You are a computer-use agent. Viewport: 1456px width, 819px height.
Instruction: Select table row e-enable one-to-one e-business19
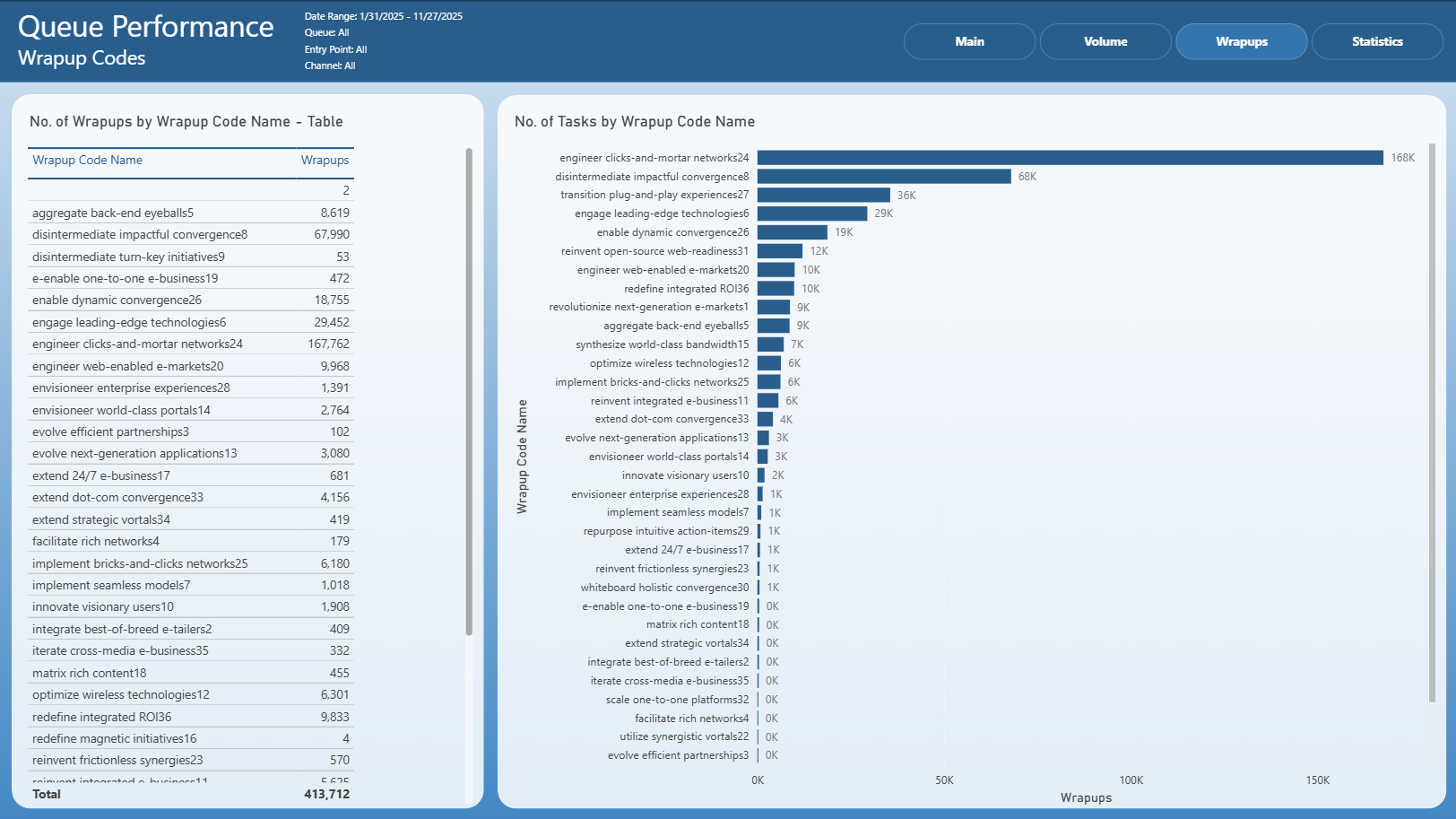pyautogui.click(x=191, y=278)
